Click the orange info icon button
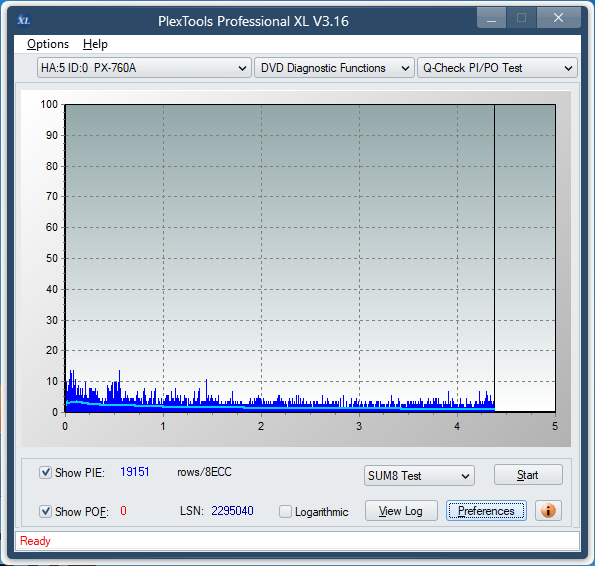 (548, 511)
